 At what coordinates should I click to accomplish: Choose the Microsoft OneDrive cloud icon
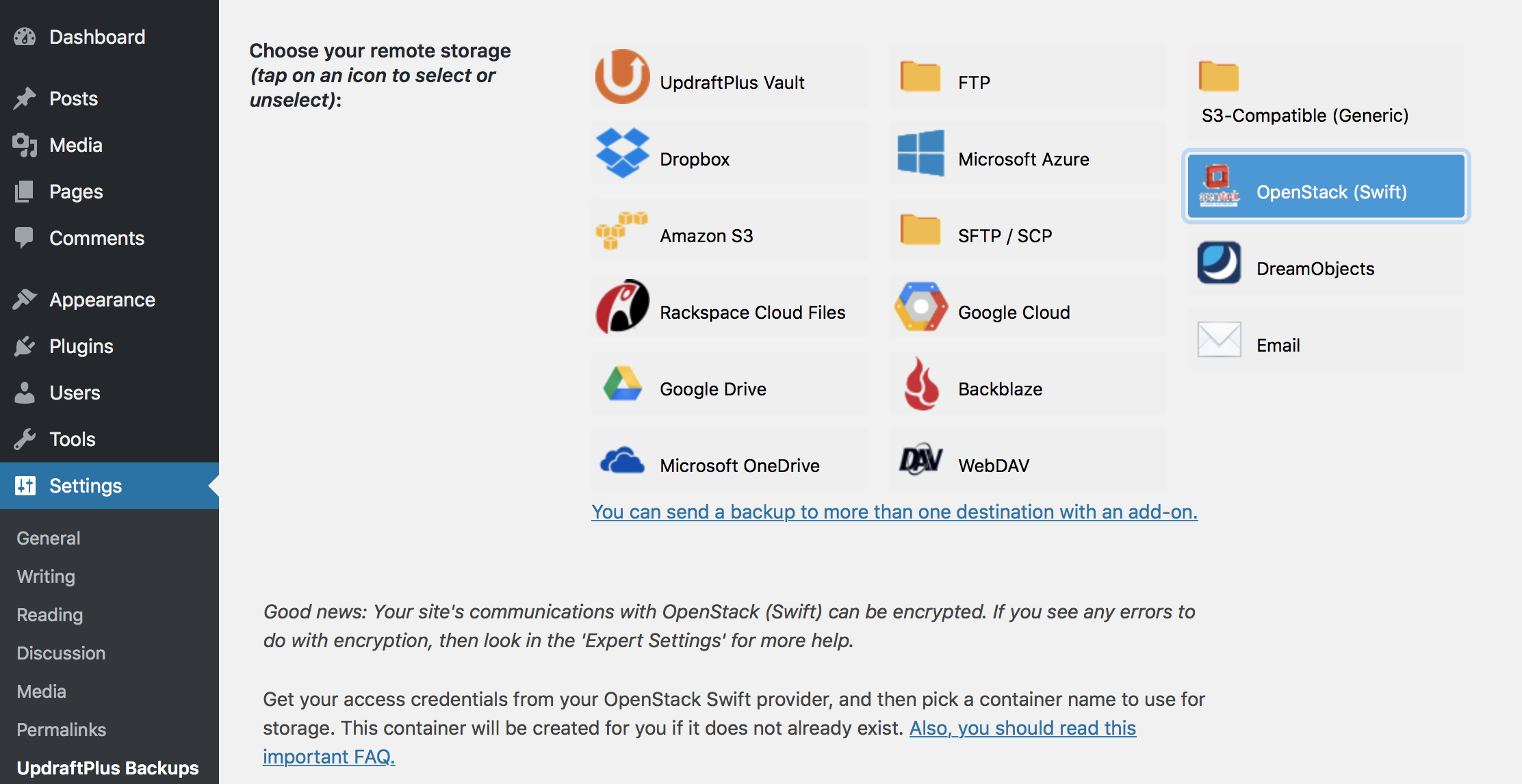coord(622,460)
